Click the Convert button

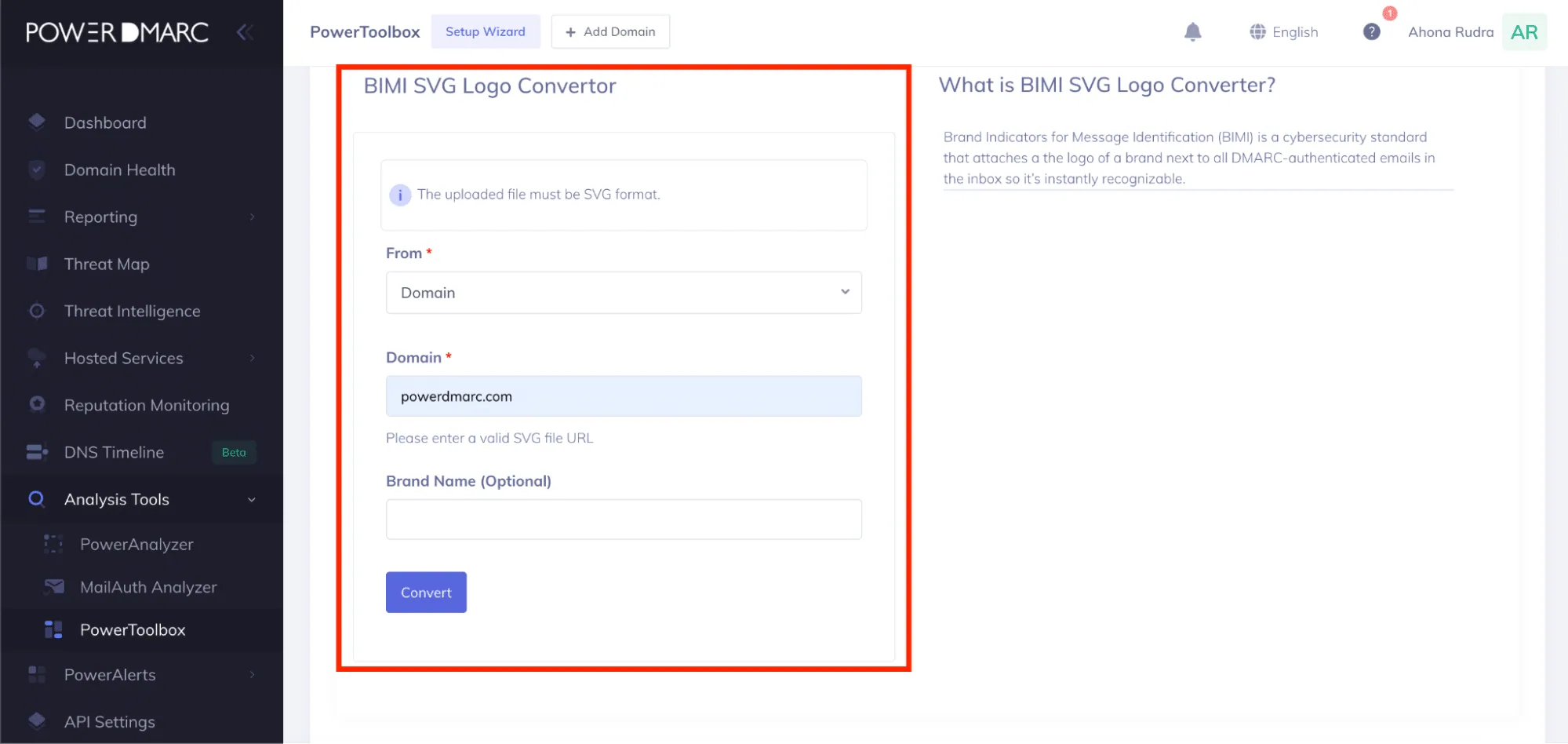click(426, 593)
